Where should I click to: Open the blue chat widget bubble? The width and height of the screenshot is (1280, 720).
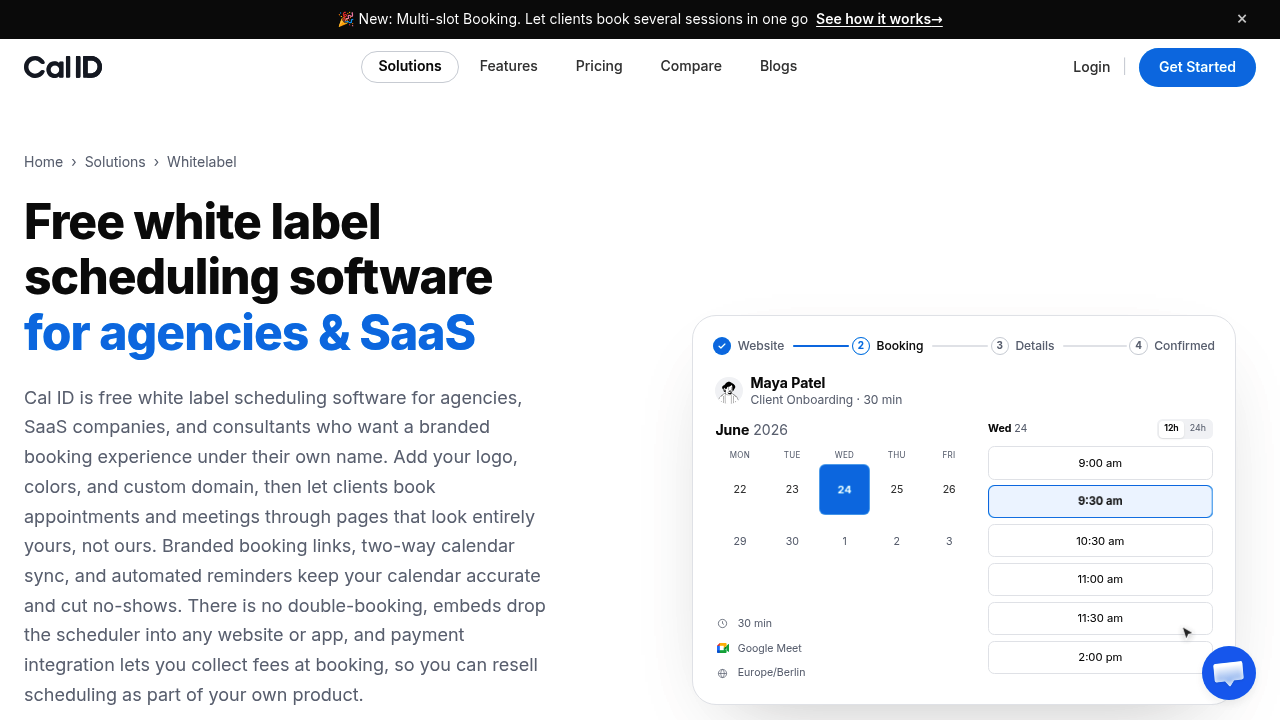click(1228, 673)
